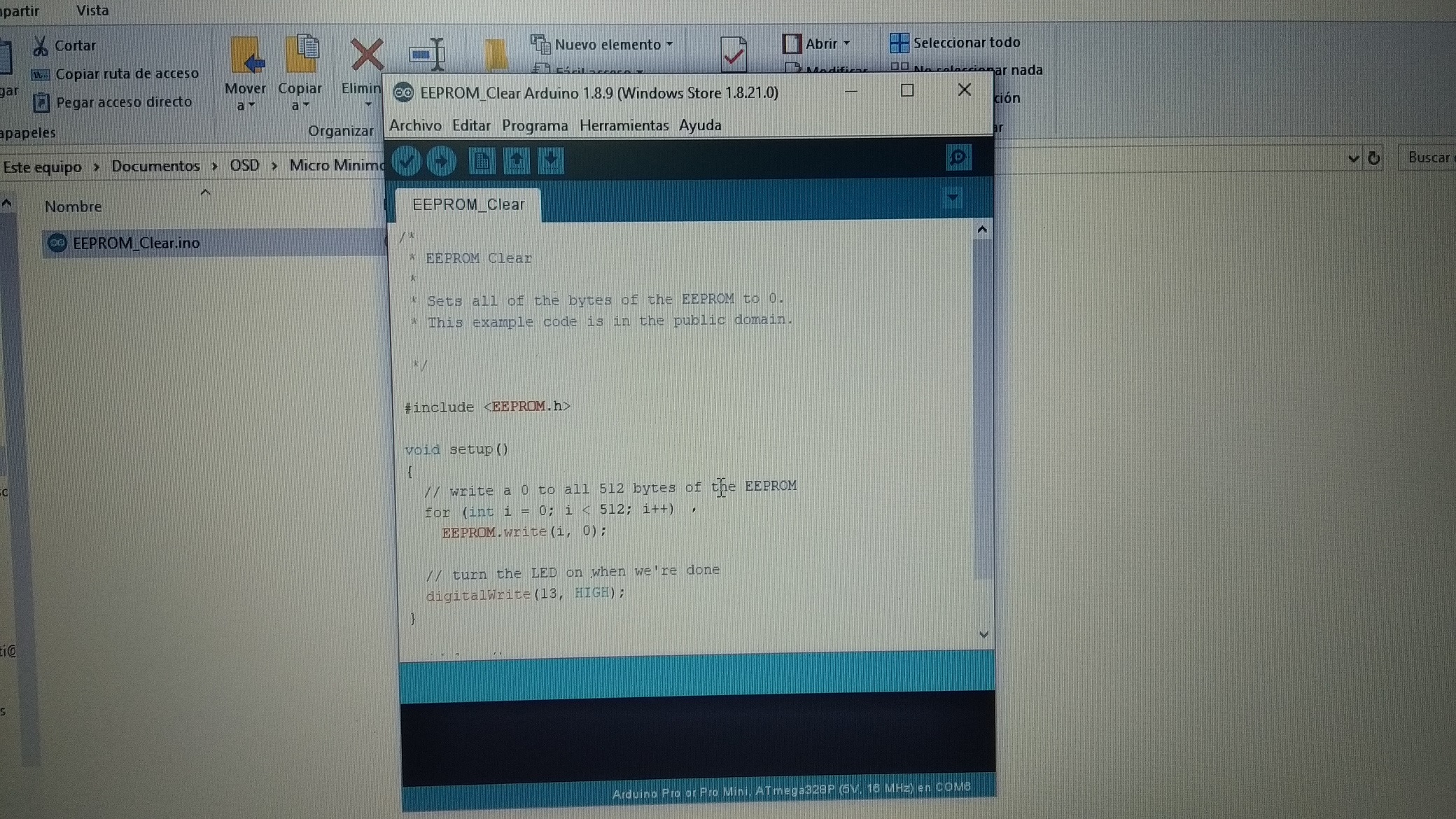This screenshot has height=819, width=1456.
Task: Create a new sketch with the New icon
Action: click(x=482, y=161)
